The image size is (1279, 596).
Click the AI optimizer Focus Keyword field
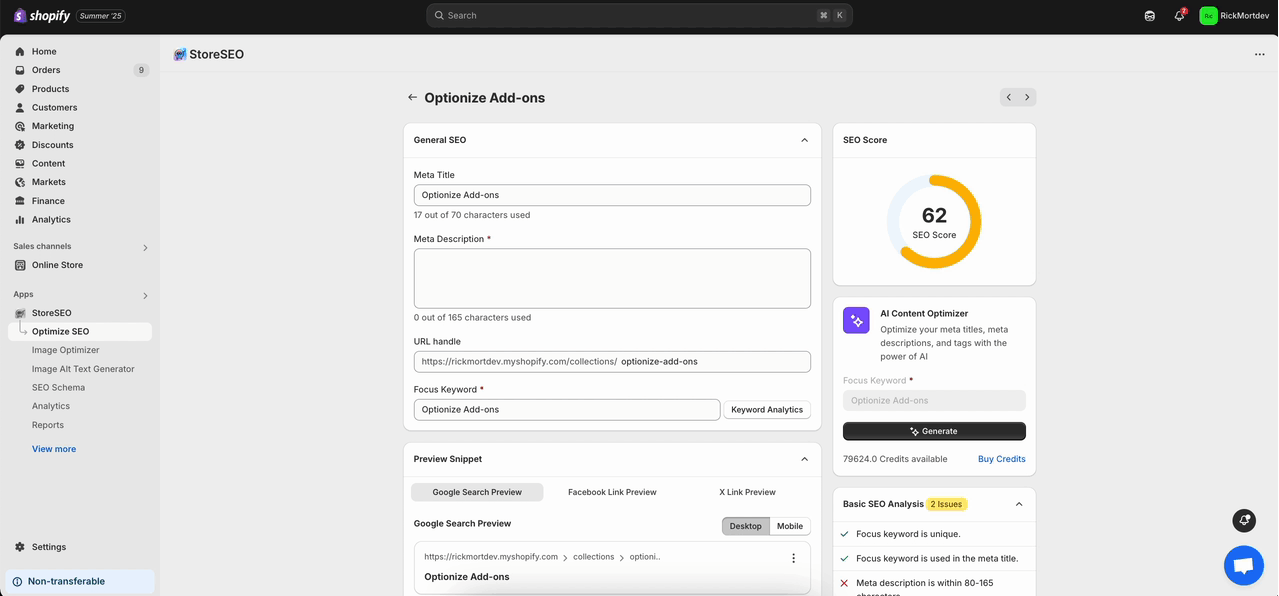[934, 400]
